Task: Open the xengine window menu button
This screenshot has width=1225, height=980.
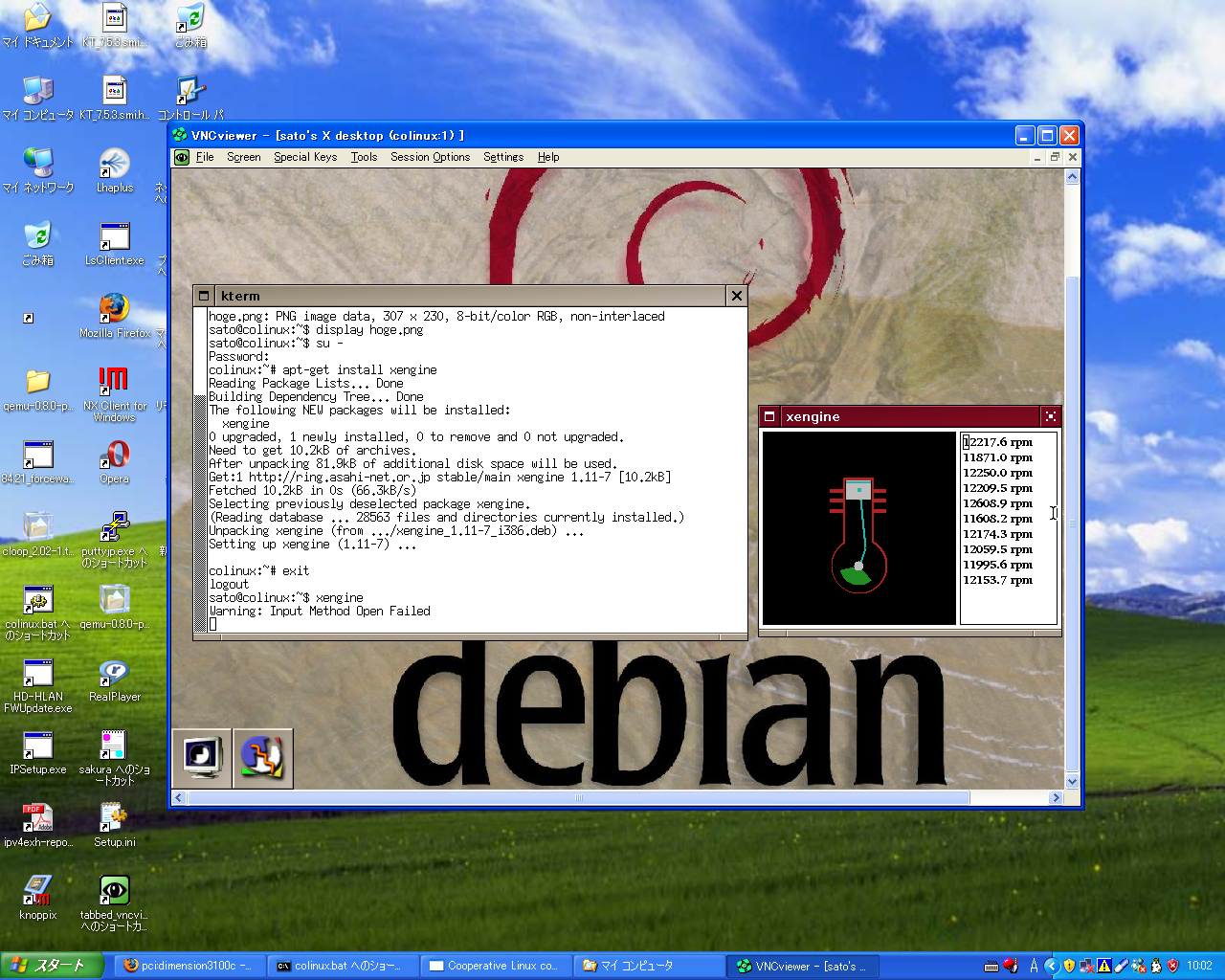Action: (x=769, y=416)
